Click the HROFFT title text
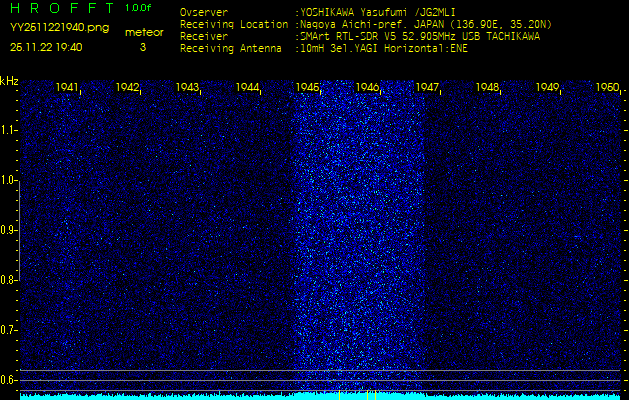 point(62,8)
